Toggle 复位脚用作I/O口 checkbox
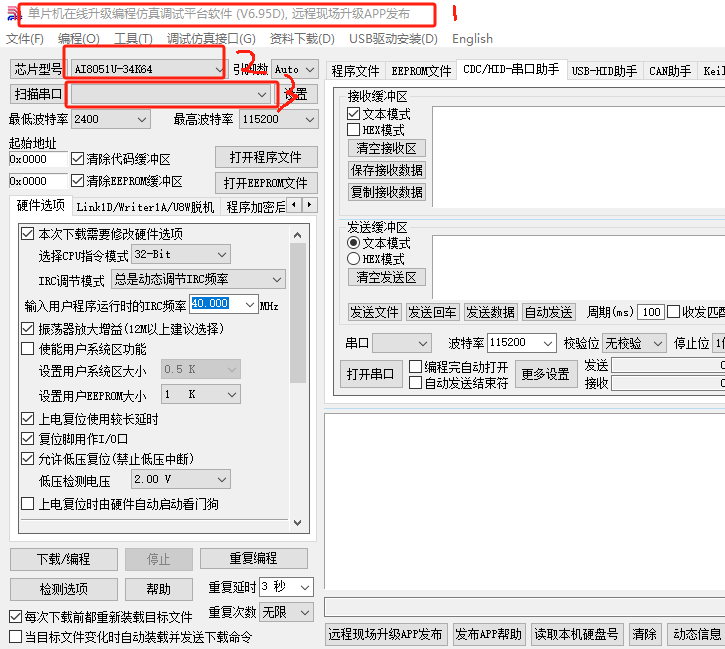Viewport: 725px width, 649px height. click(x=27, y=438)
